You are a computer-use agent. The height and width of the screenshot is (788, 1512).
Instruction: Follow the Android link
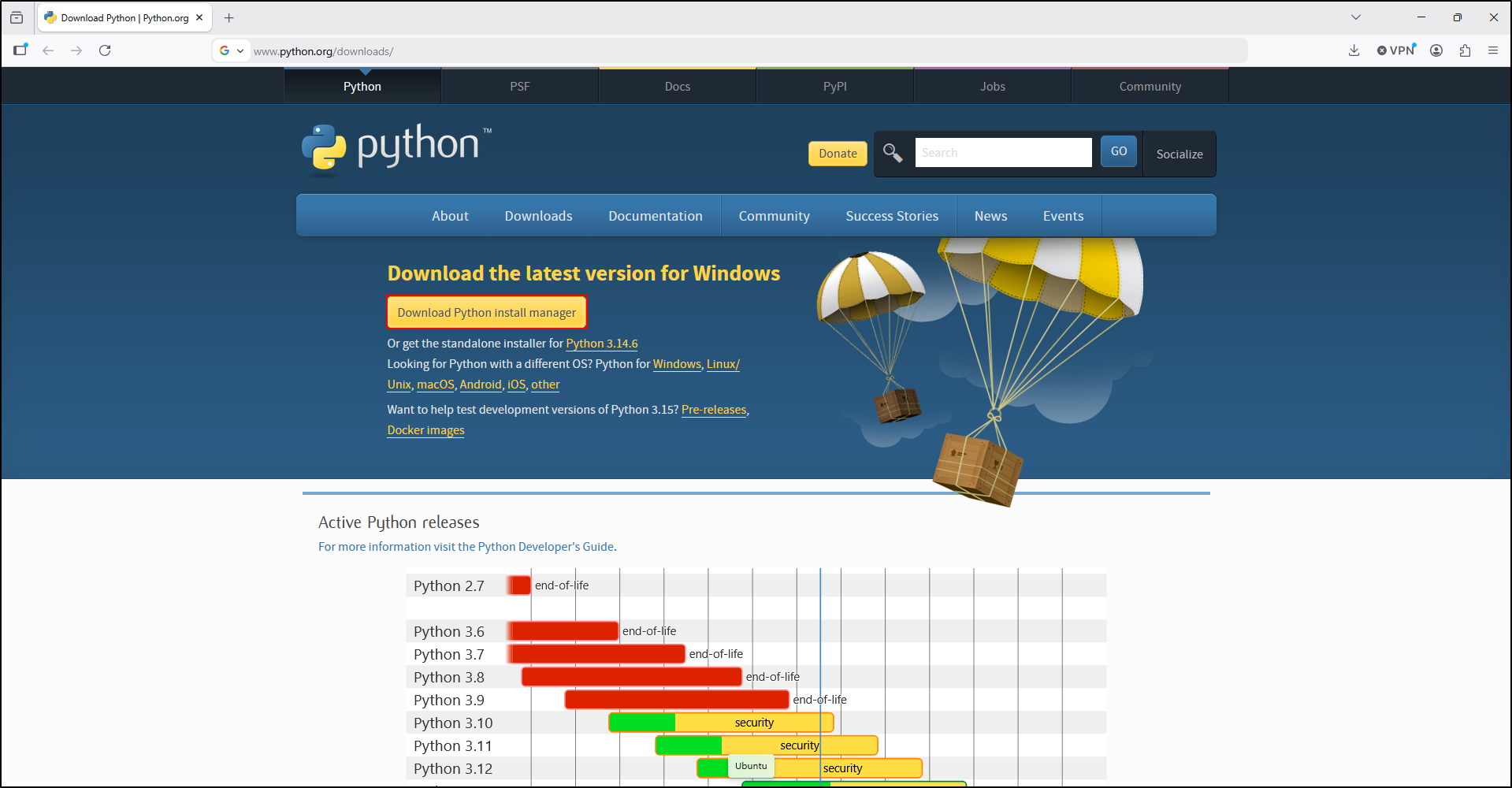pos(481,385)
